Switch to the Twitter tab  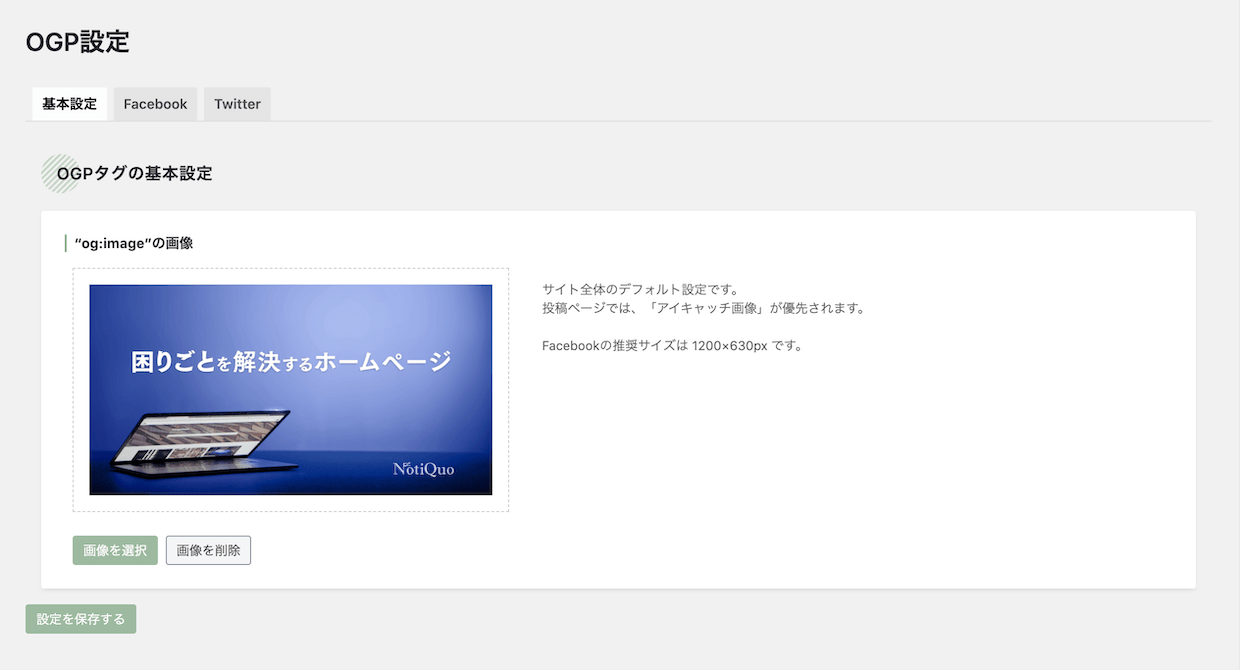tap(236, 103)
